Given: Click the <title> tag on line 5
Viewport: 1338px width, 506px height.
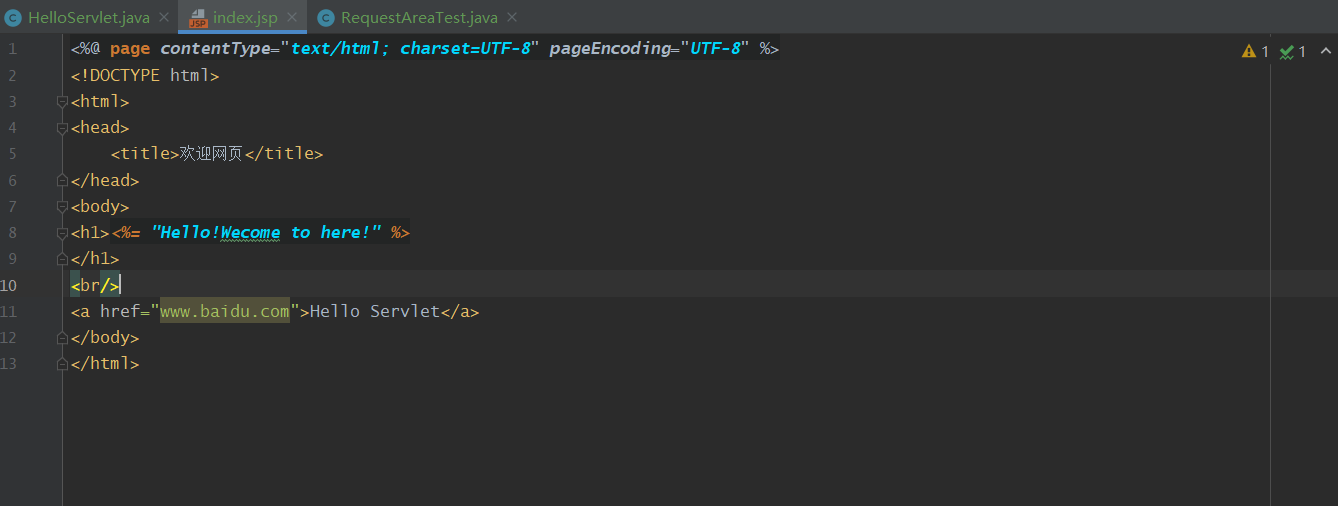Looking at the screenshot, I should pyautogui.click(x=145, y=154).
